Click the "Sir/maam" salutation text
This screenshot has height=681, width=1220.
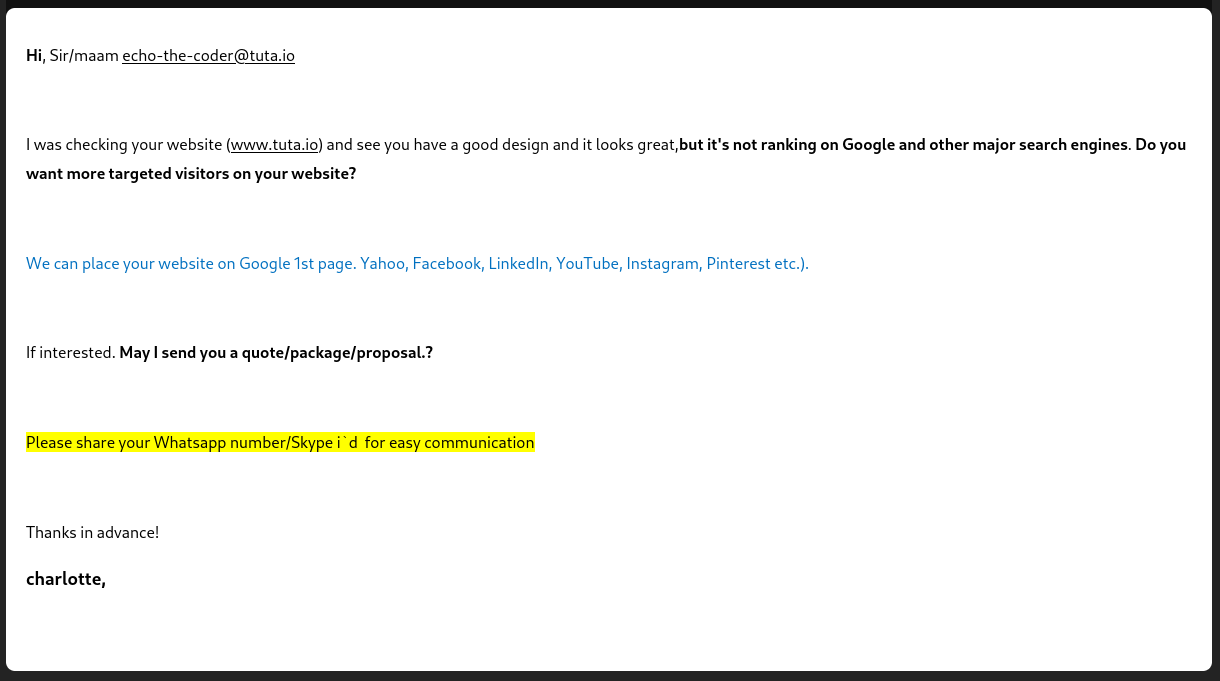tap(83, 56)
